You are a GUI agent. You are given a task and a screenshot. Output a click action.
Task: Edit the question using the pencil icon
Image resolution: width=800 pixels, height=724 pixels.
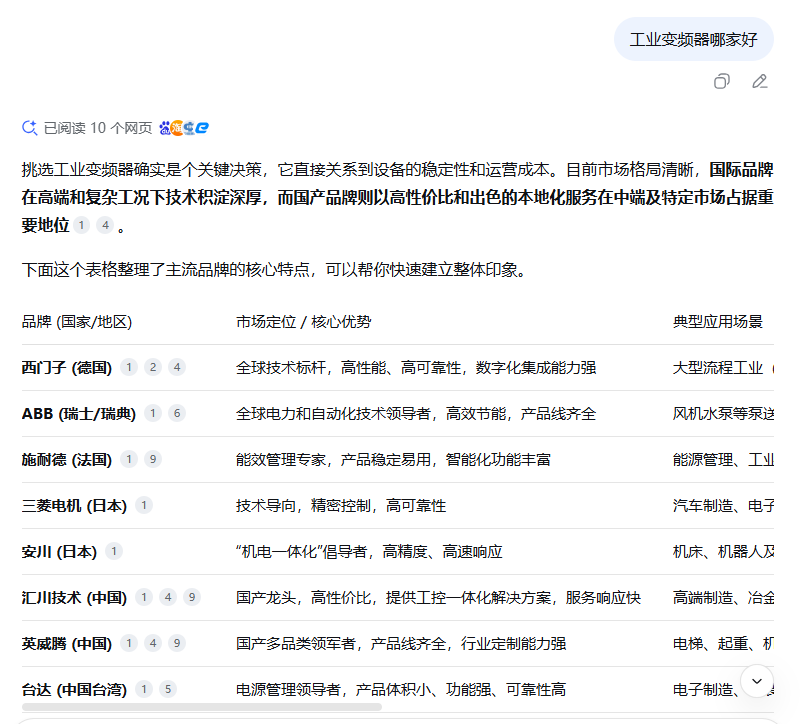pos(759,81)
